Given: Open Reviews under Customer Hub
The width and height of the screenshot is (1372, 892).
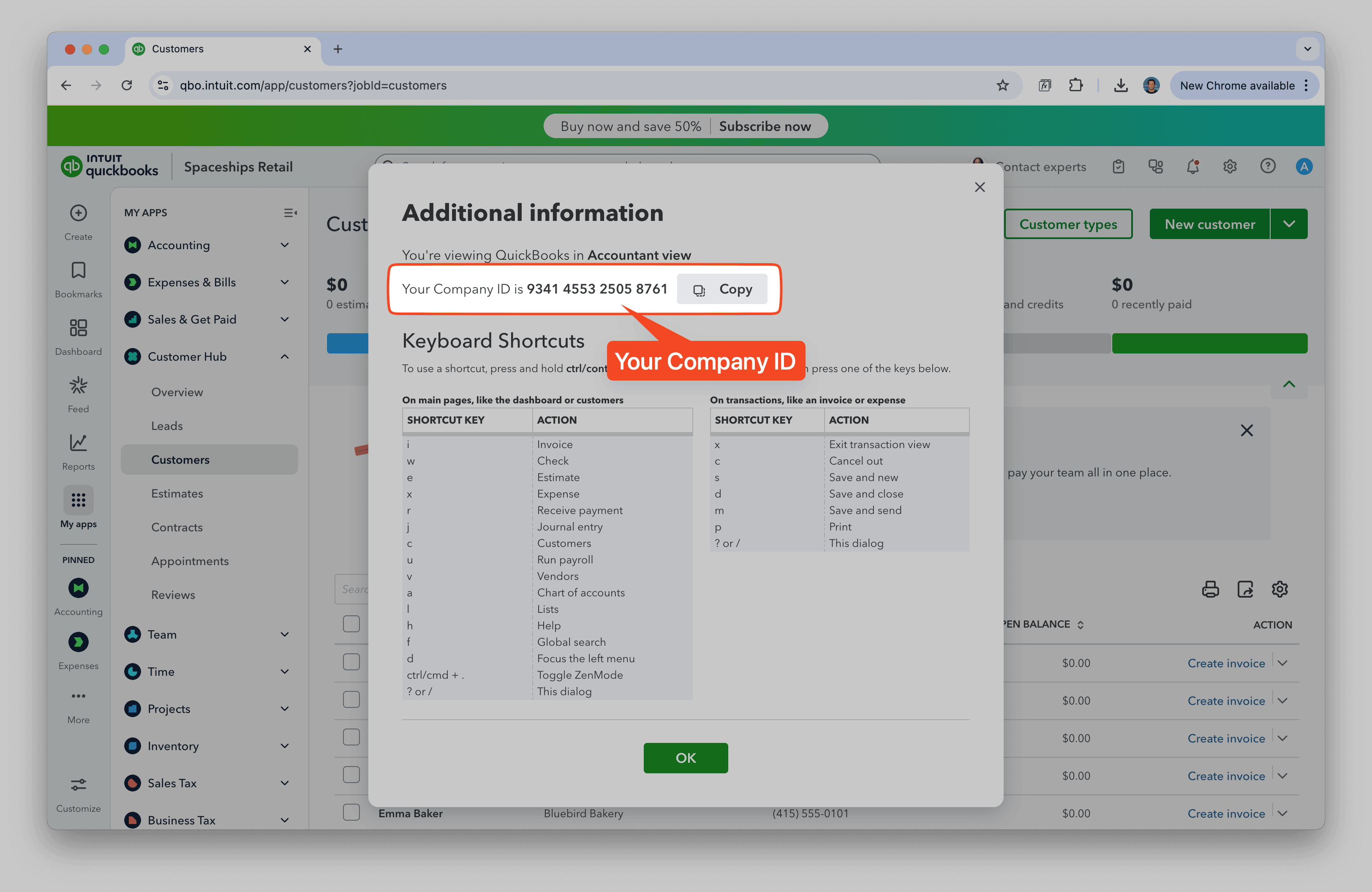Looking at the screenshot, I should coord(173,595).
